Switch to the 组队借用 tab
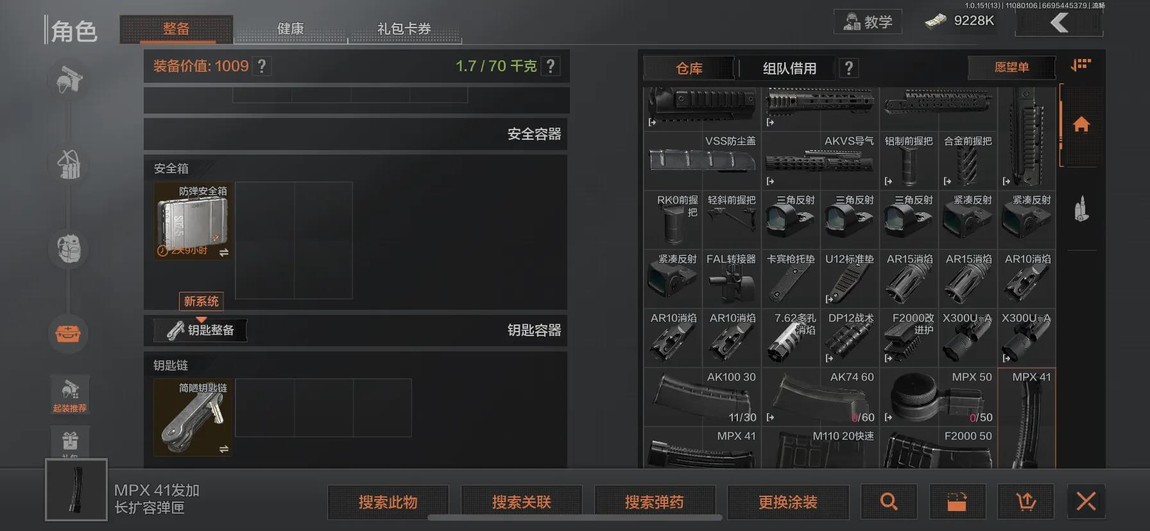Viewport: 1150px width, 531px height. coord(789,68)
